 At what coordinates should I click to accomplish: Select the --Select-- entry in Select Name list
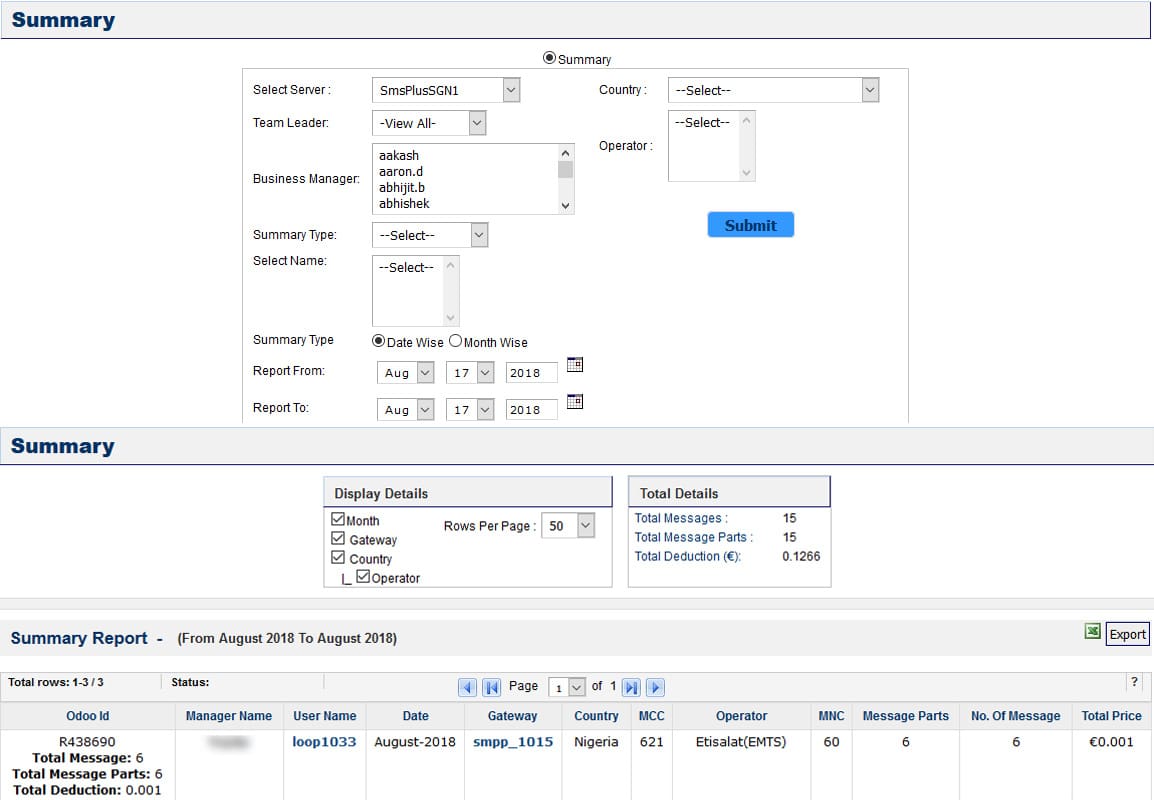pyautogui.click(x=406, y=267)
